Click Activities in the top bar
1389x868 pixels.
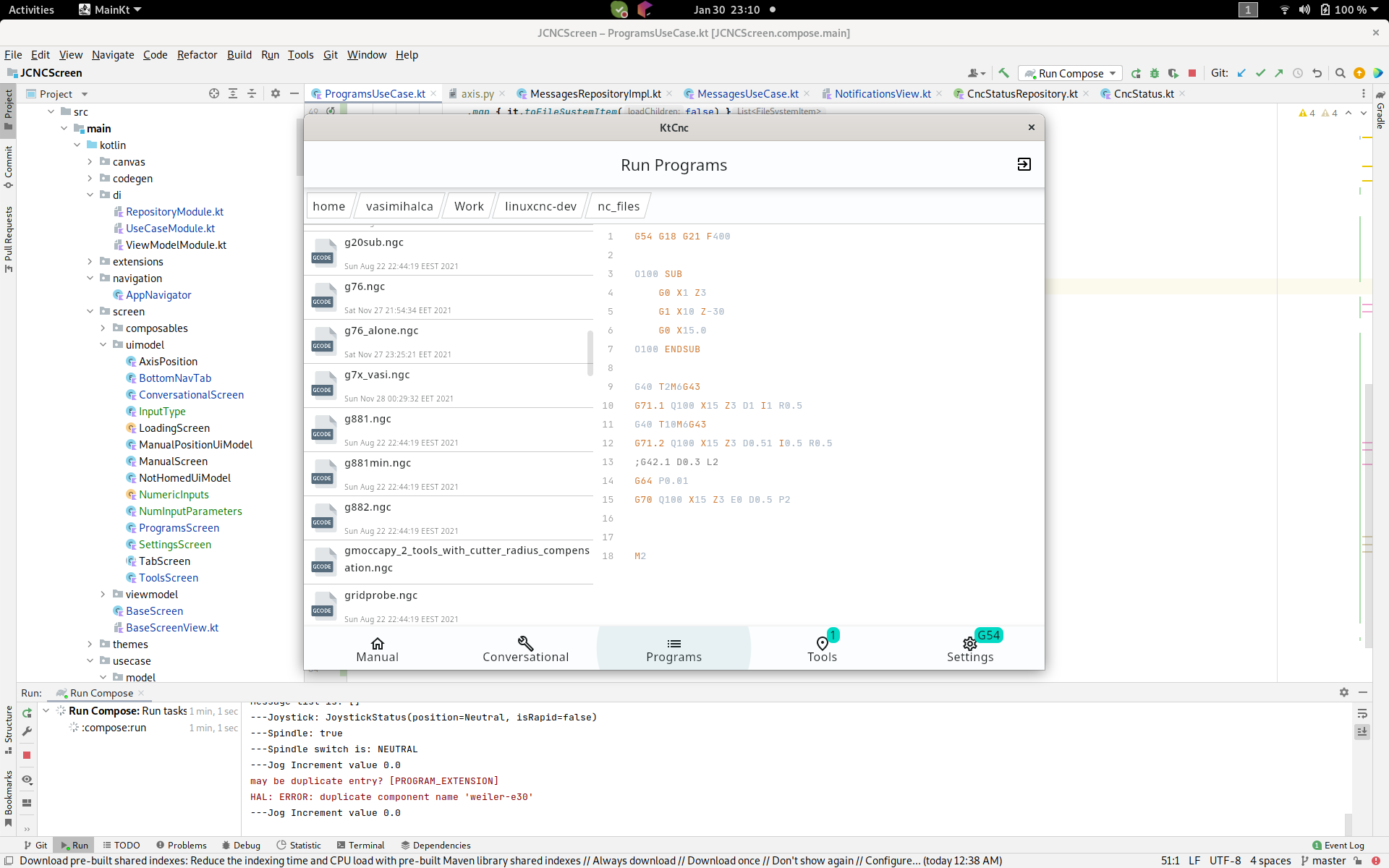click(x=31, y=9)
